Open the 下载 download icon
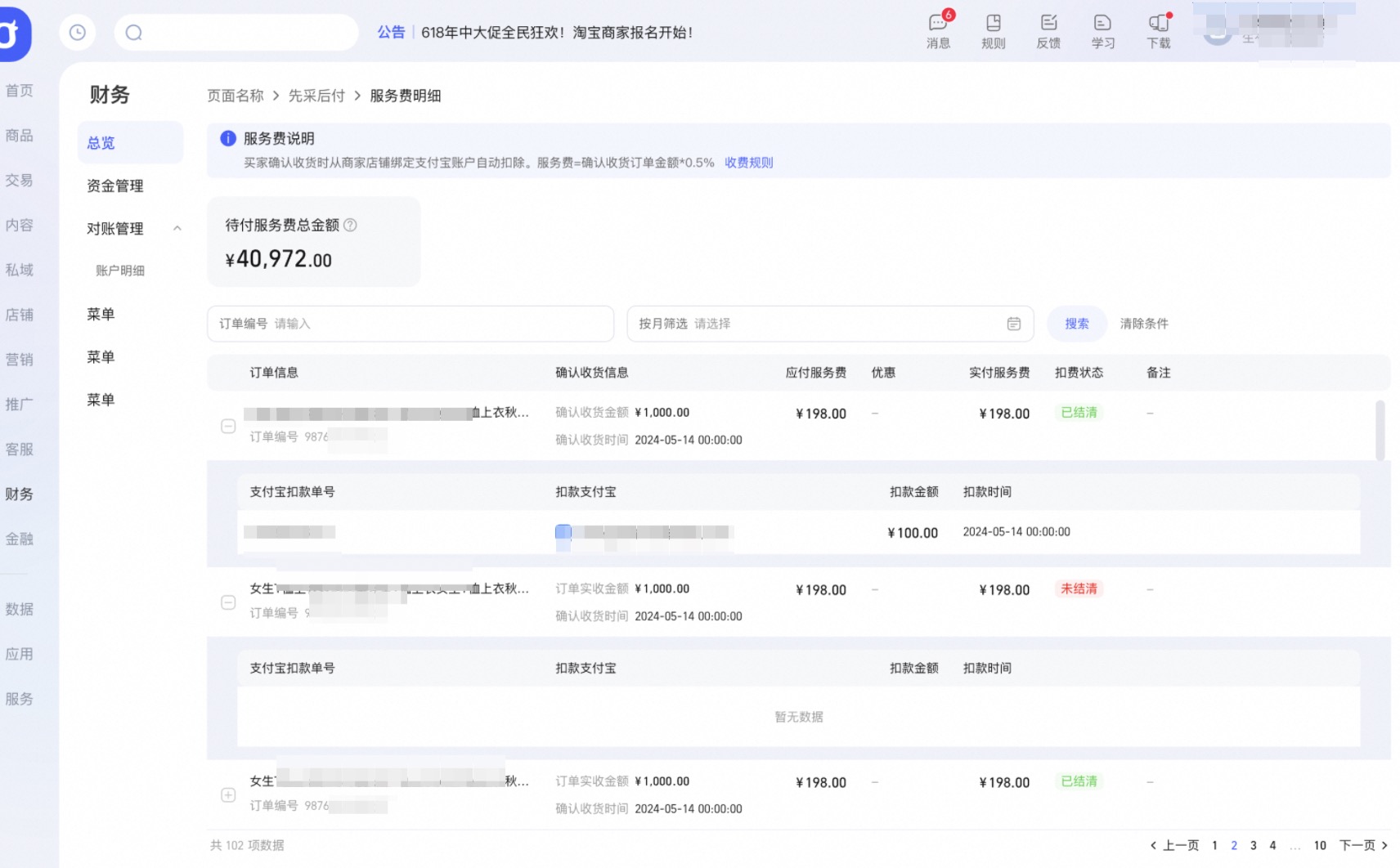Viewport: 1400px width, 868px height. click(1159, 31)
